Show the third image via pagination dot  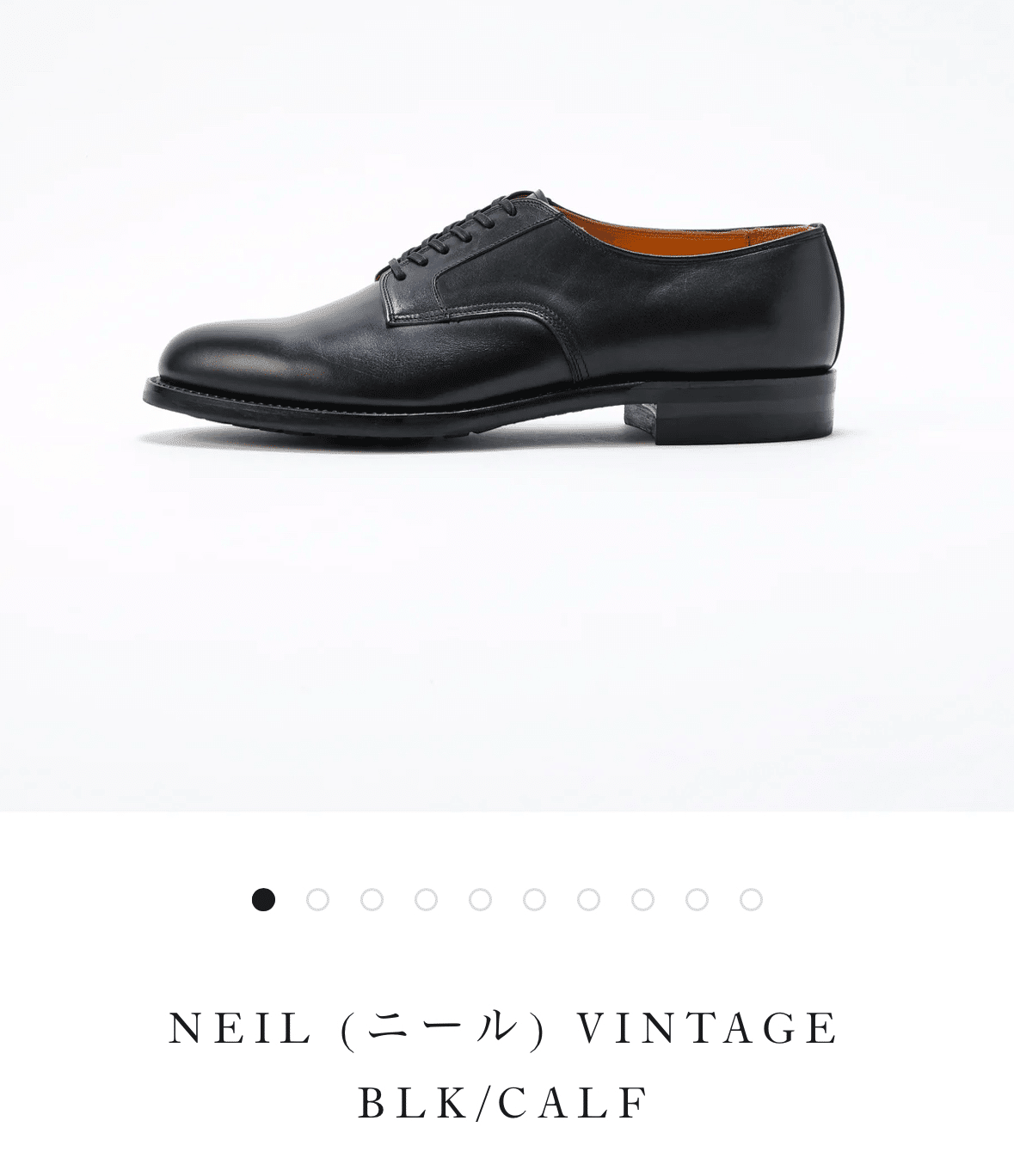coord(372,900)
